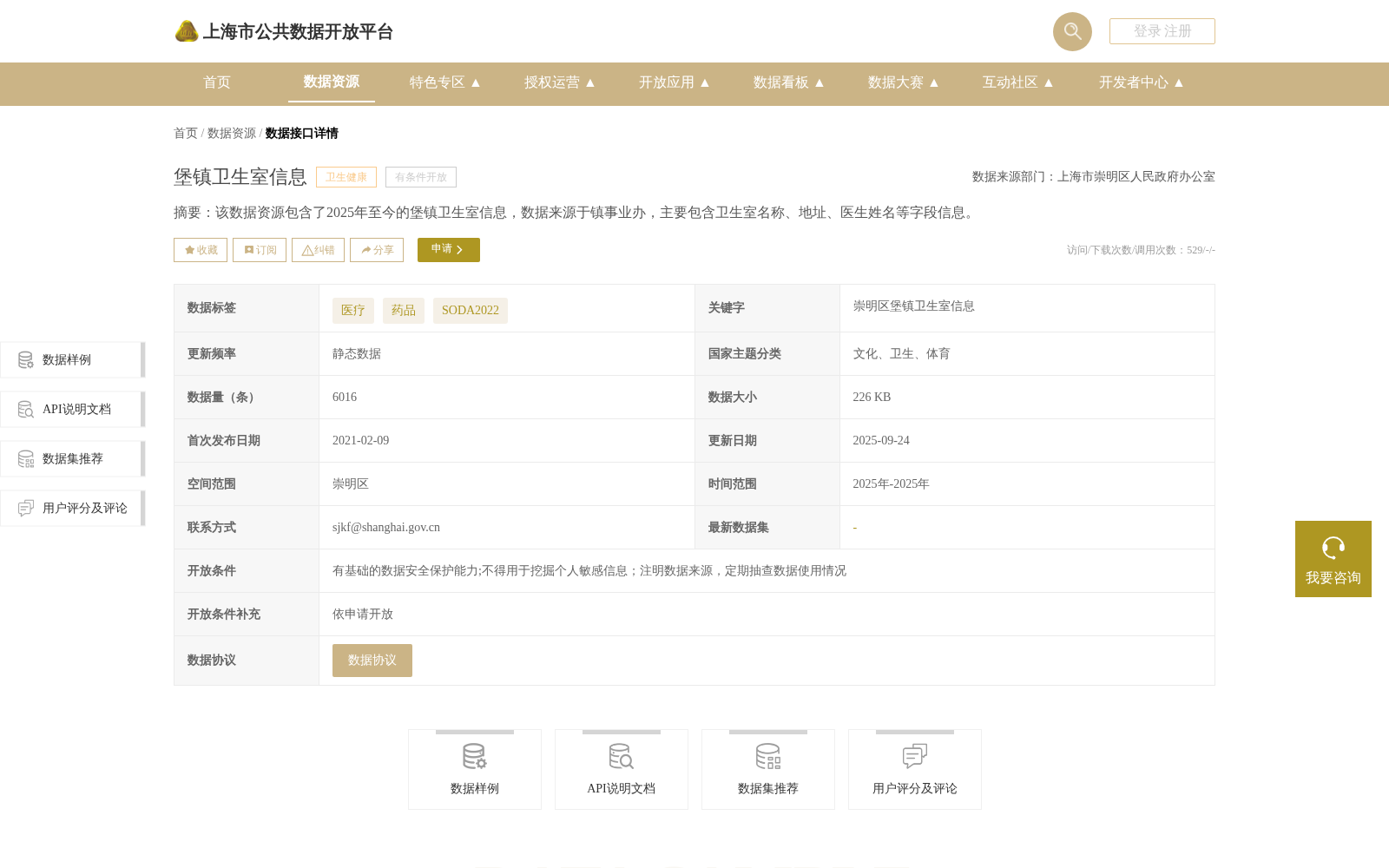Click 数据集推荐 icon in left sidebar
Image resolution: width=1389 pixels, height=868 pixels.
pos(26,458)
